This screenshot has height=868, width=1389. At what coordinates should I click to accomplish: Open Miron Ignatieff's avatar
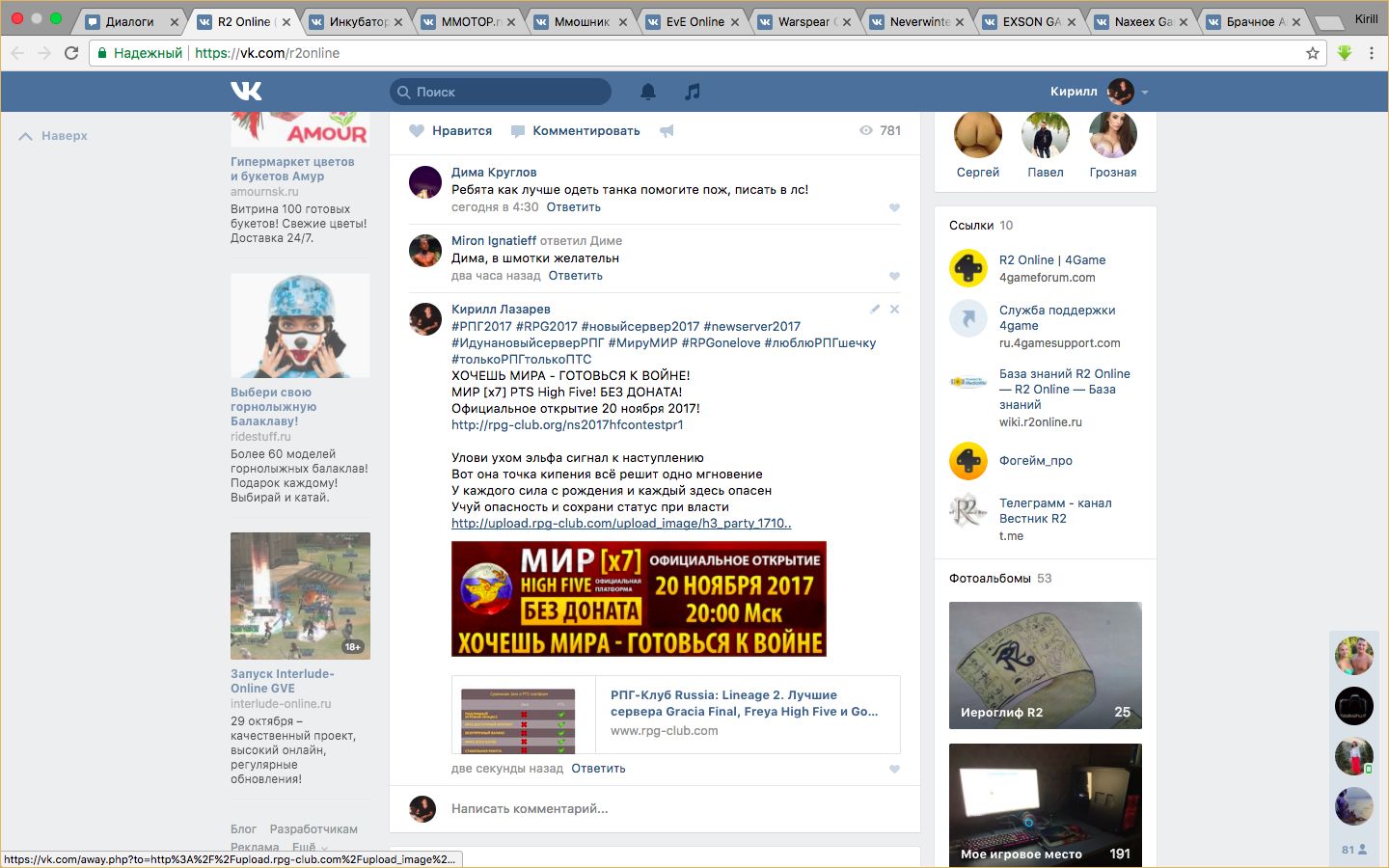[425, 250]
